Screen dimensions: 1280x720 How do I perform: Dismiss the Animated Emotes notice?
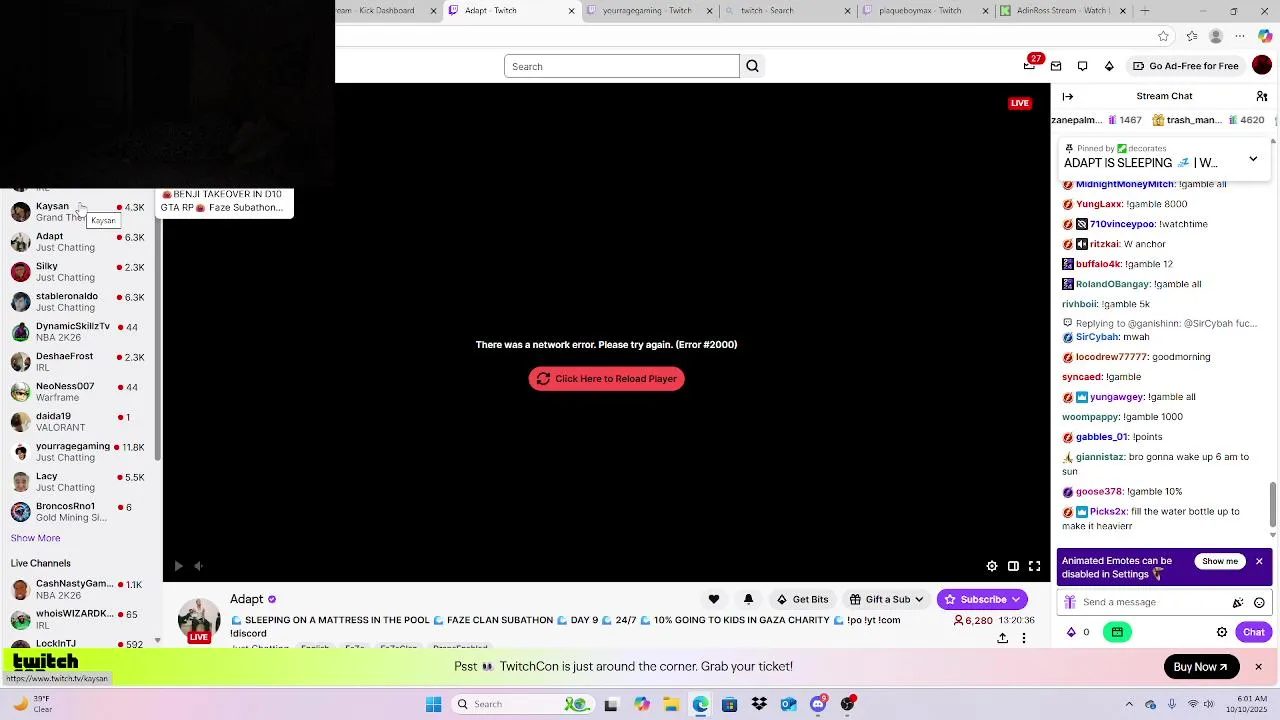1259,561
